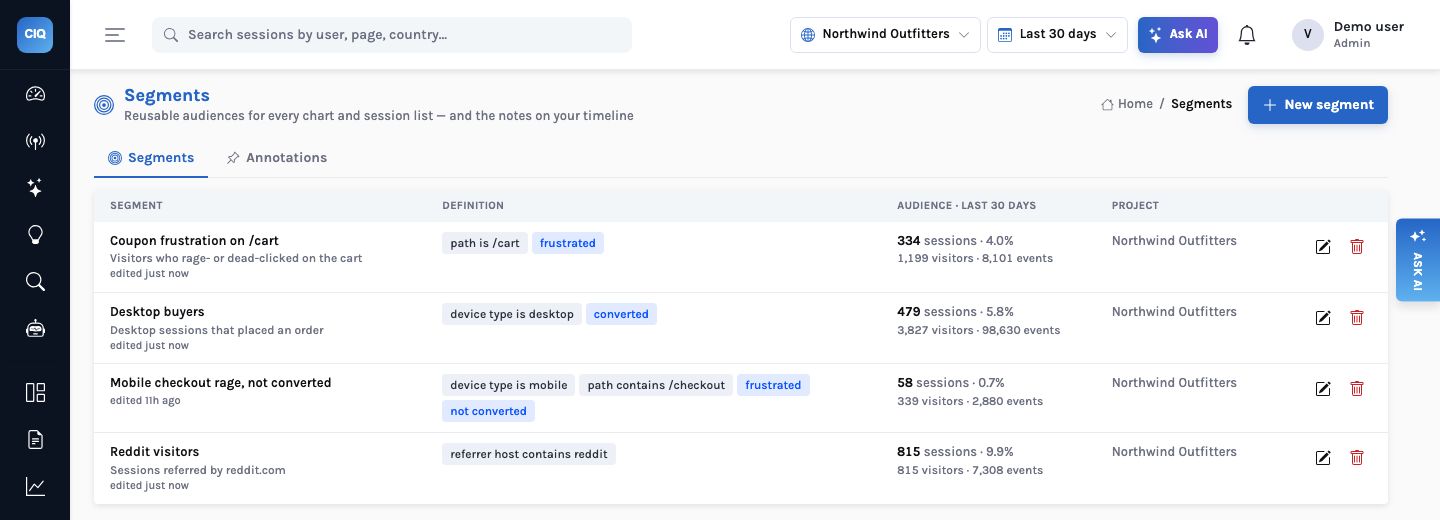Image resolution: width=1440 pixels, height=520 pixels.
Task: Open the Northwind Outfitters project dropdown
Action: (885, 35)
